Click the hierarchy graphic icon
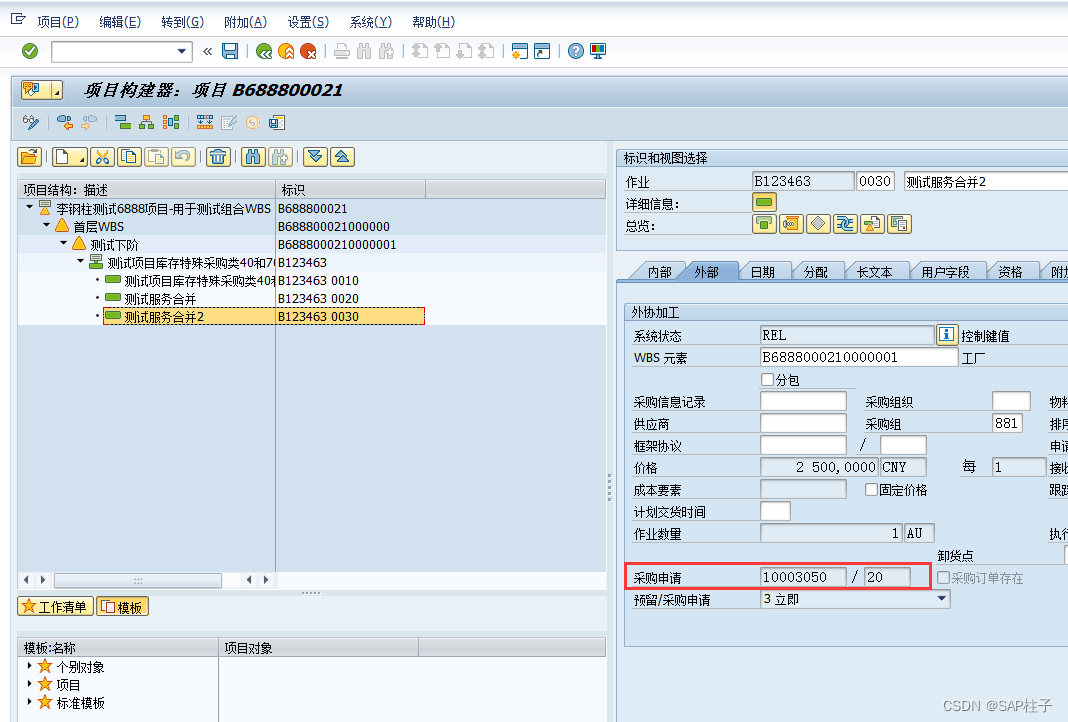This screenshot has width=1068, height=722. pos(146,123)
